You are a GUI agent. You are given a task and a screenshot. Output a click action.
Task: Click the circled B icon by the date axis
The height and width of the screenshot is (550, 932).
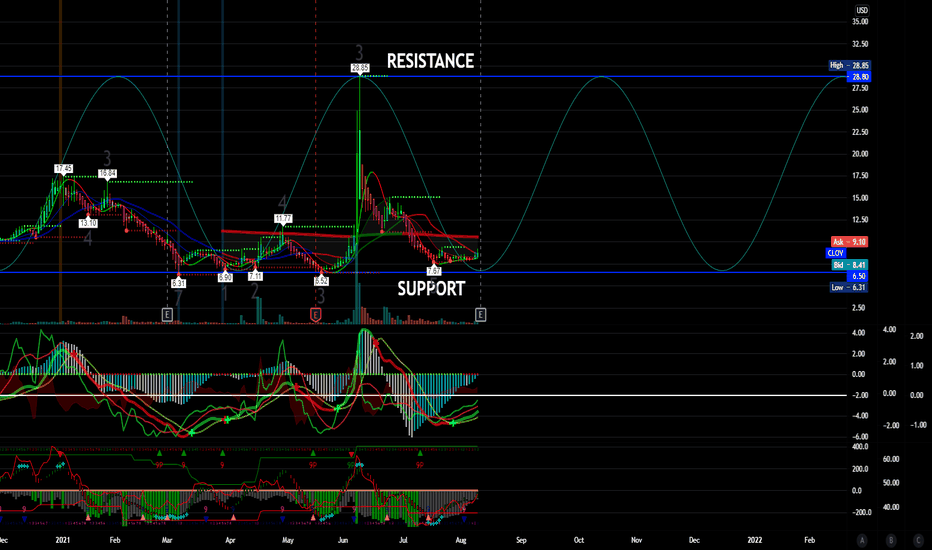[890, 540]
